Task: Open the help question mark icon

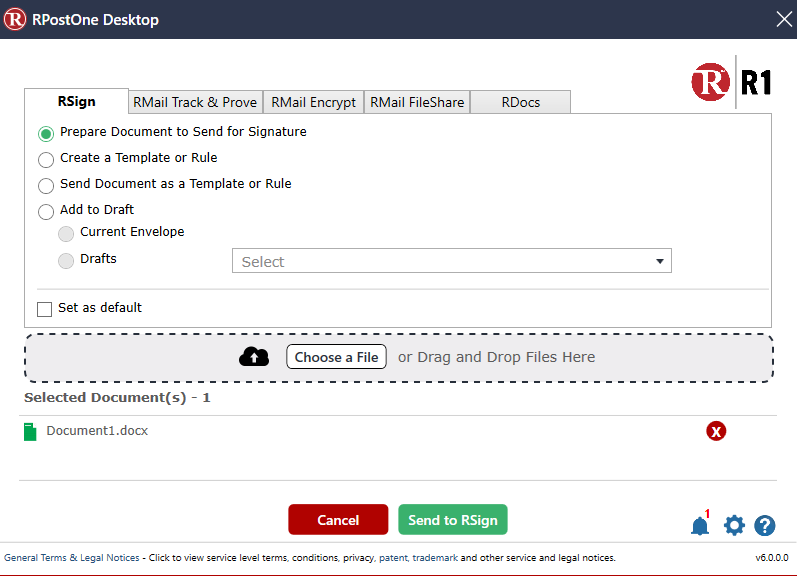Action: [x=764, y=526]
